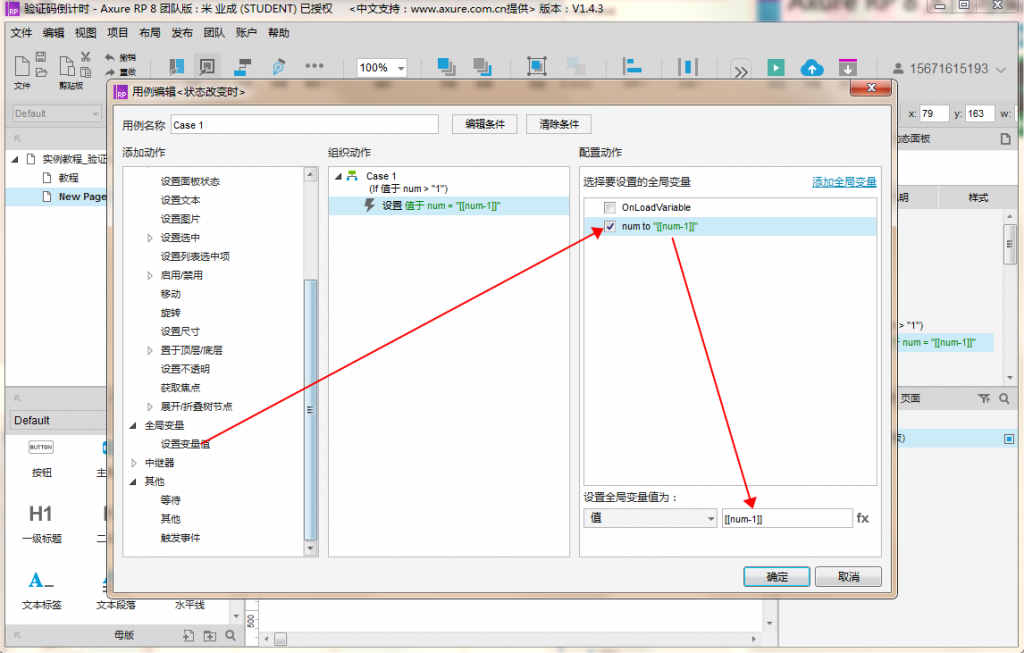
Task: Click the [[num-1]] value input field
Action: 786,518
